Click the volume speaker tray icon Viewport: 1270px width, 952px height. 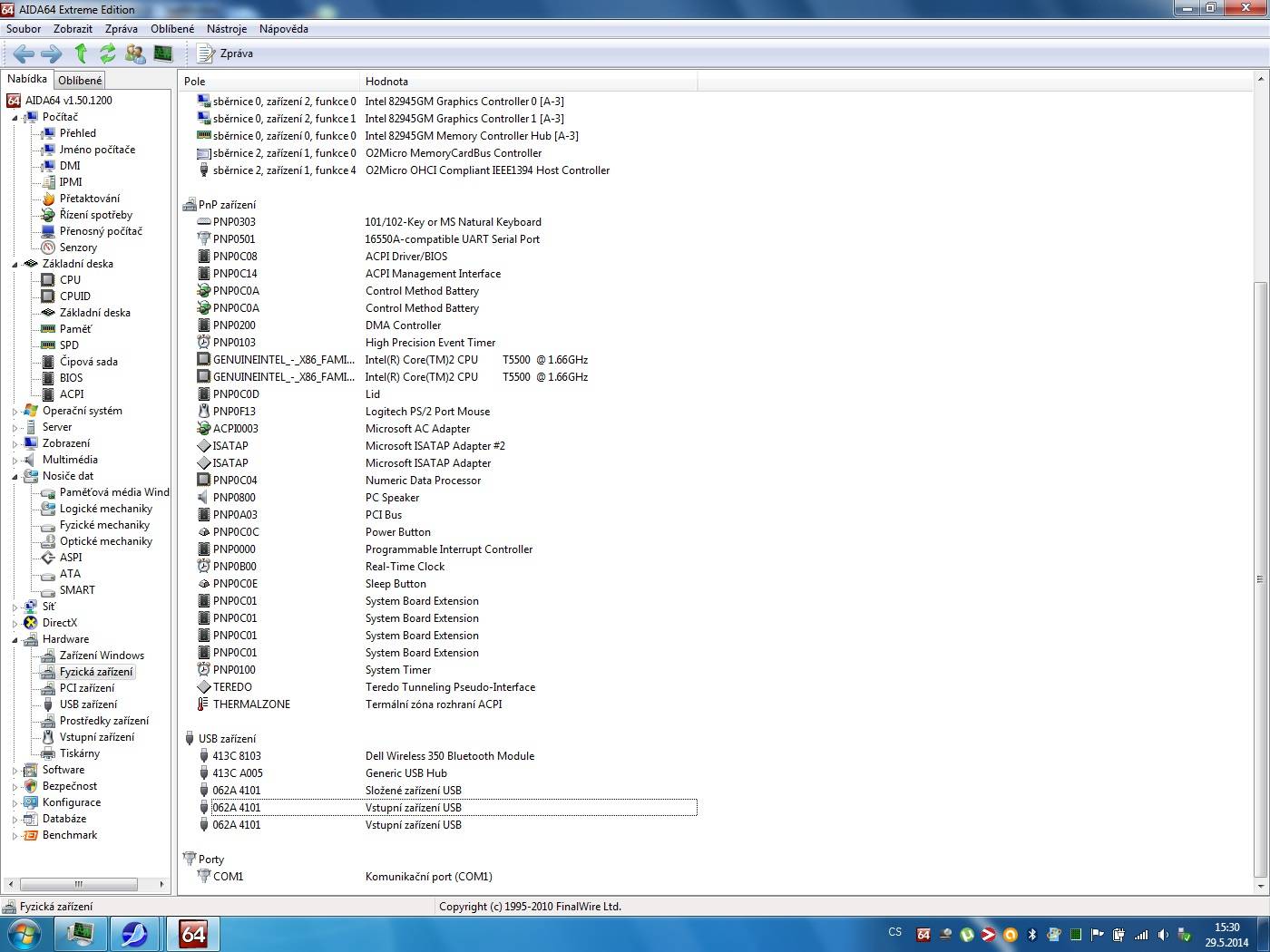coord(1162,935)
